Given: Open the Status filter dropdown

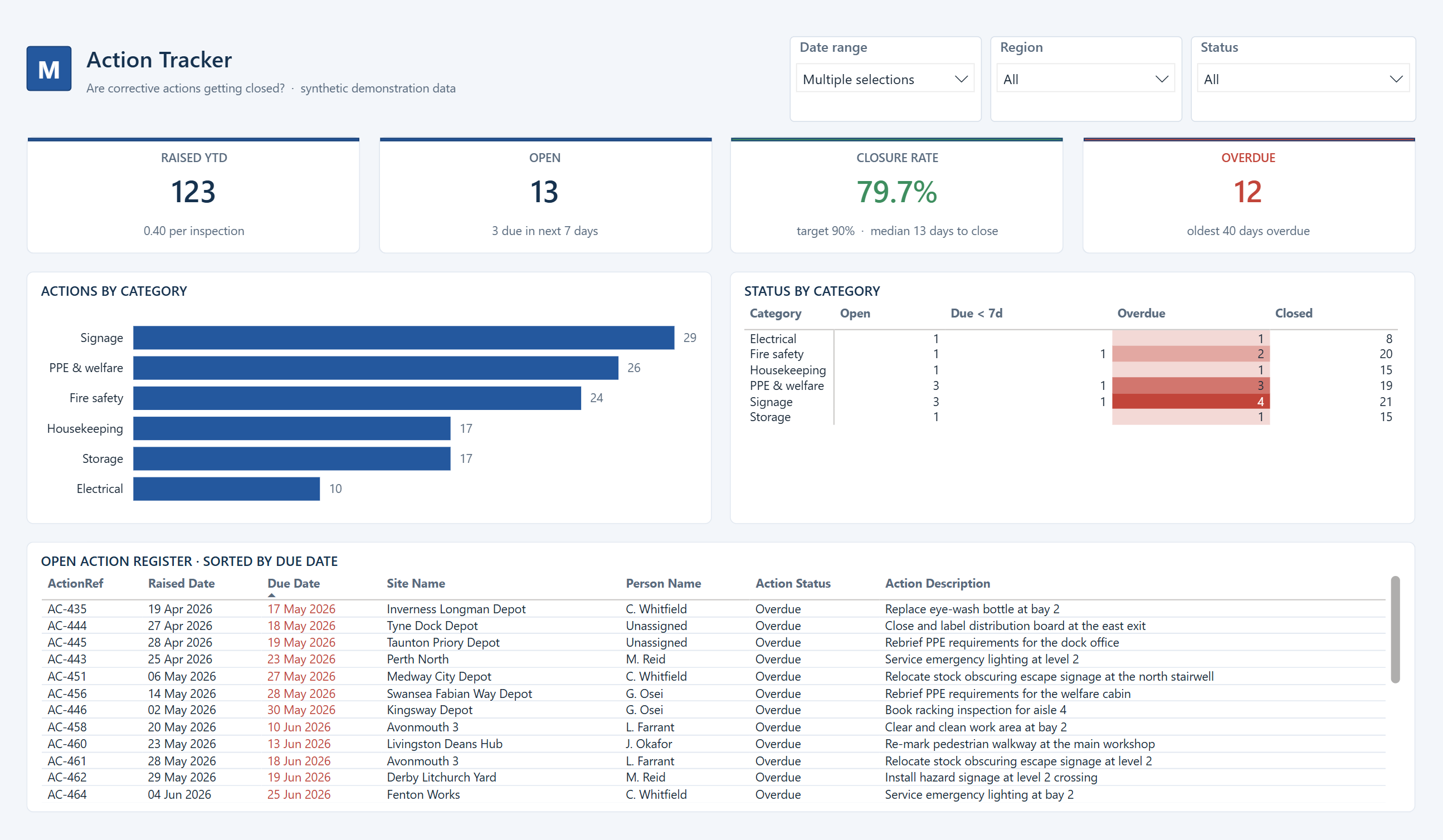Looking at the screenshot, I should click(x=1303, y=79).
